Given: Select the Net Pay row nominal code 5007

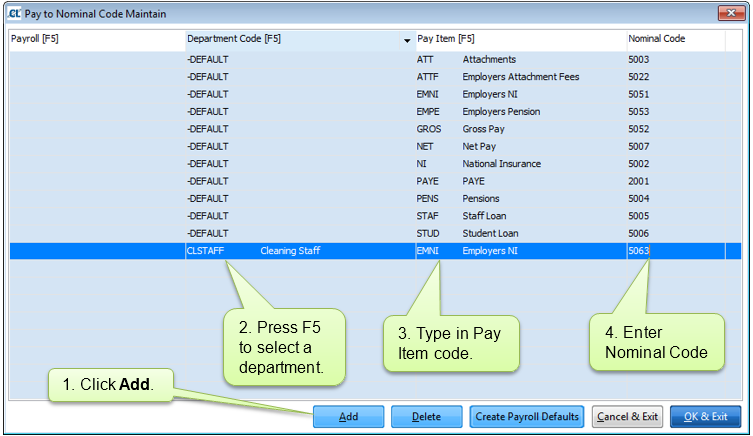Looking at the screenshot, I should coord(640,147).
